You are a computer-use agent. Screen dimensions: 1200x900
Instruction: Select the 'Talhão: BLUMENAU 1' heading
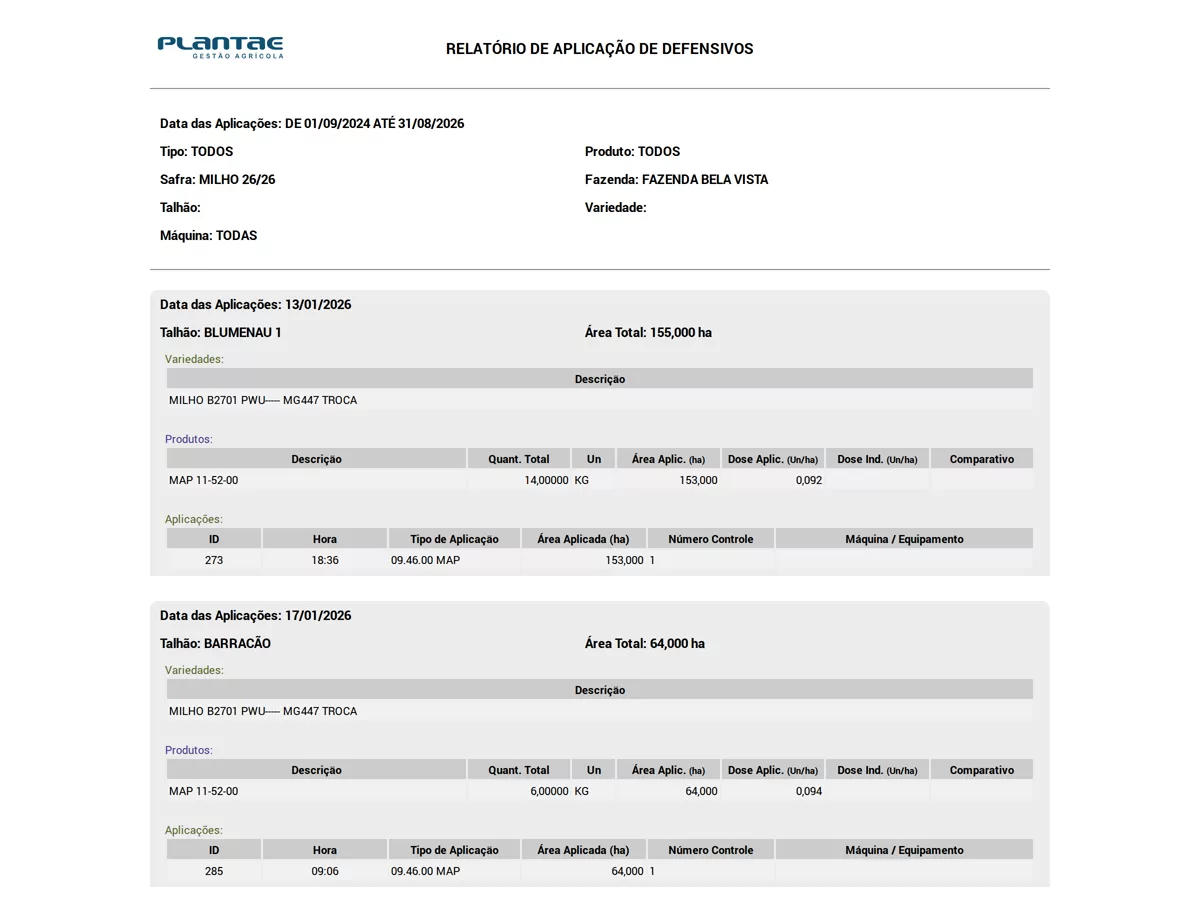pos(221,333)
